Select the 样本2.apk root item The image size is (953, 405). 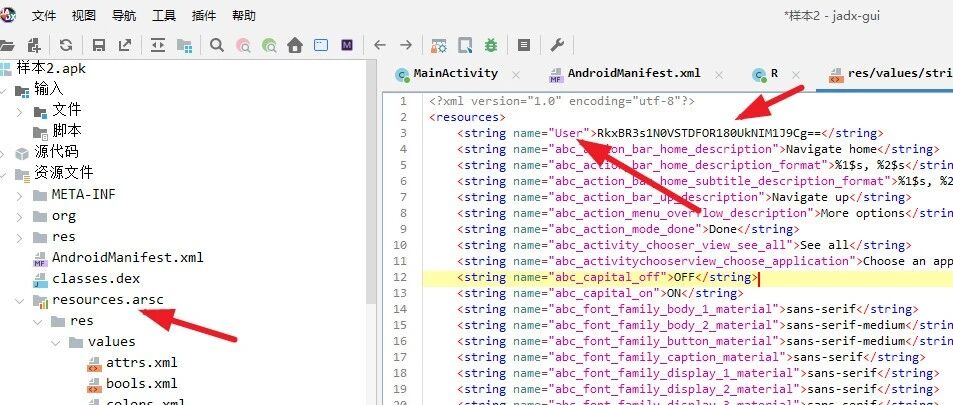[x=51, y=68]
